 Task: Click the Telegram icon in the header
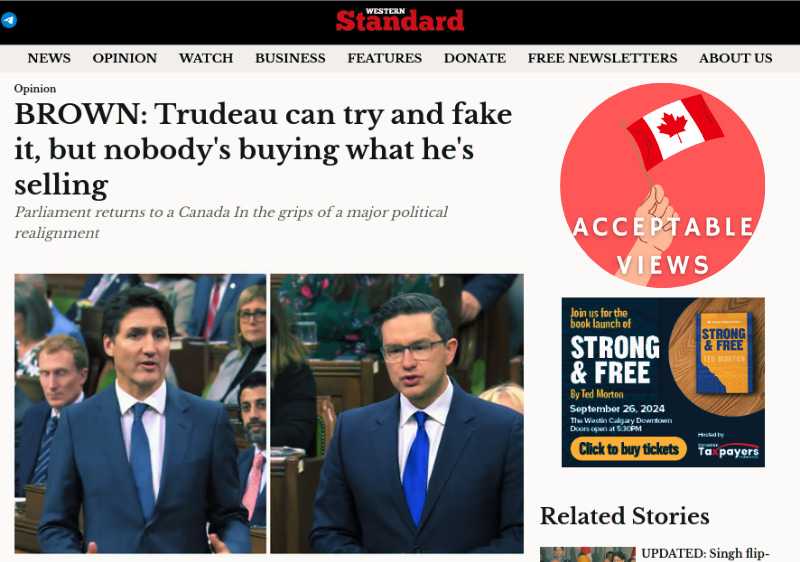(x=9, y=20)
